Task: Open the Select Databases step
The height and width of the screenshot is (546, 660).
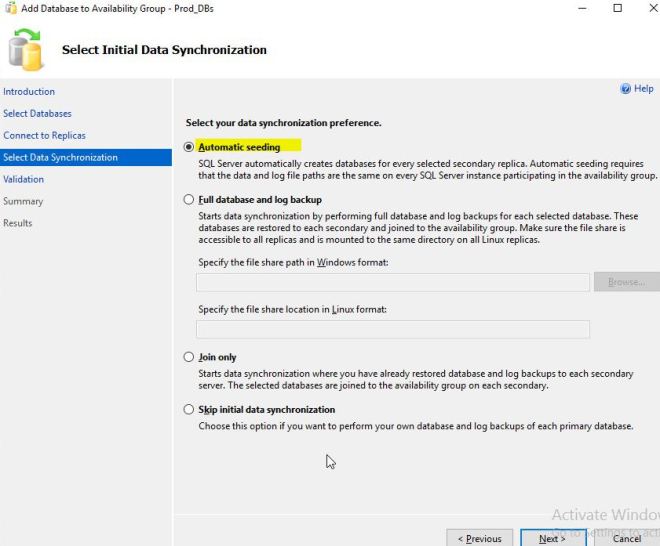Action: [x=37, y=114]
